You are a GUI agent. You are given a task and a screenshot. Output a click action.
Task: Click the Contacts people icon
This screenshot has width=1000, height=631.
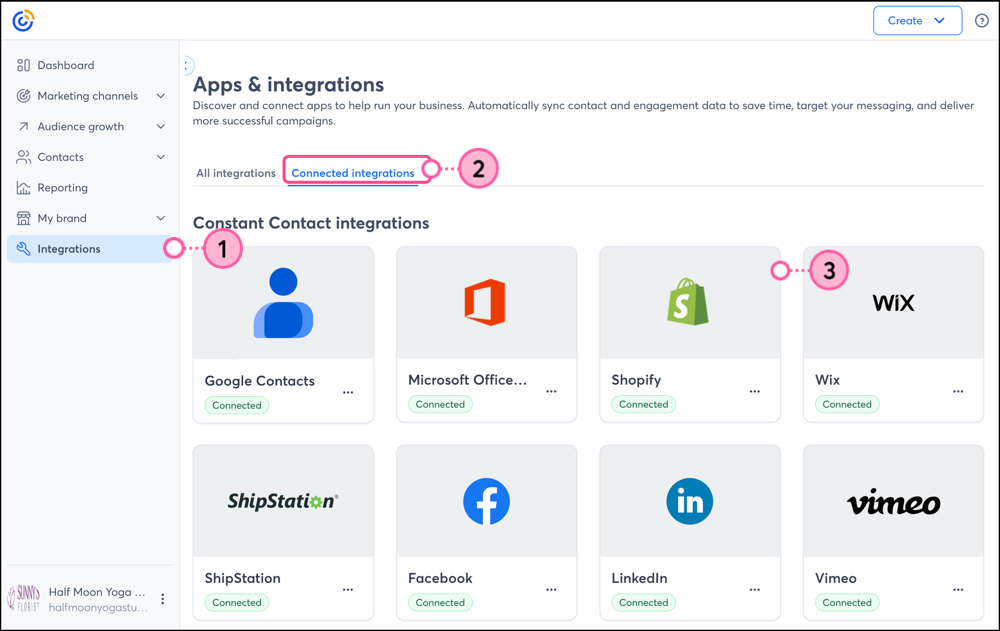tap(24, 157)
